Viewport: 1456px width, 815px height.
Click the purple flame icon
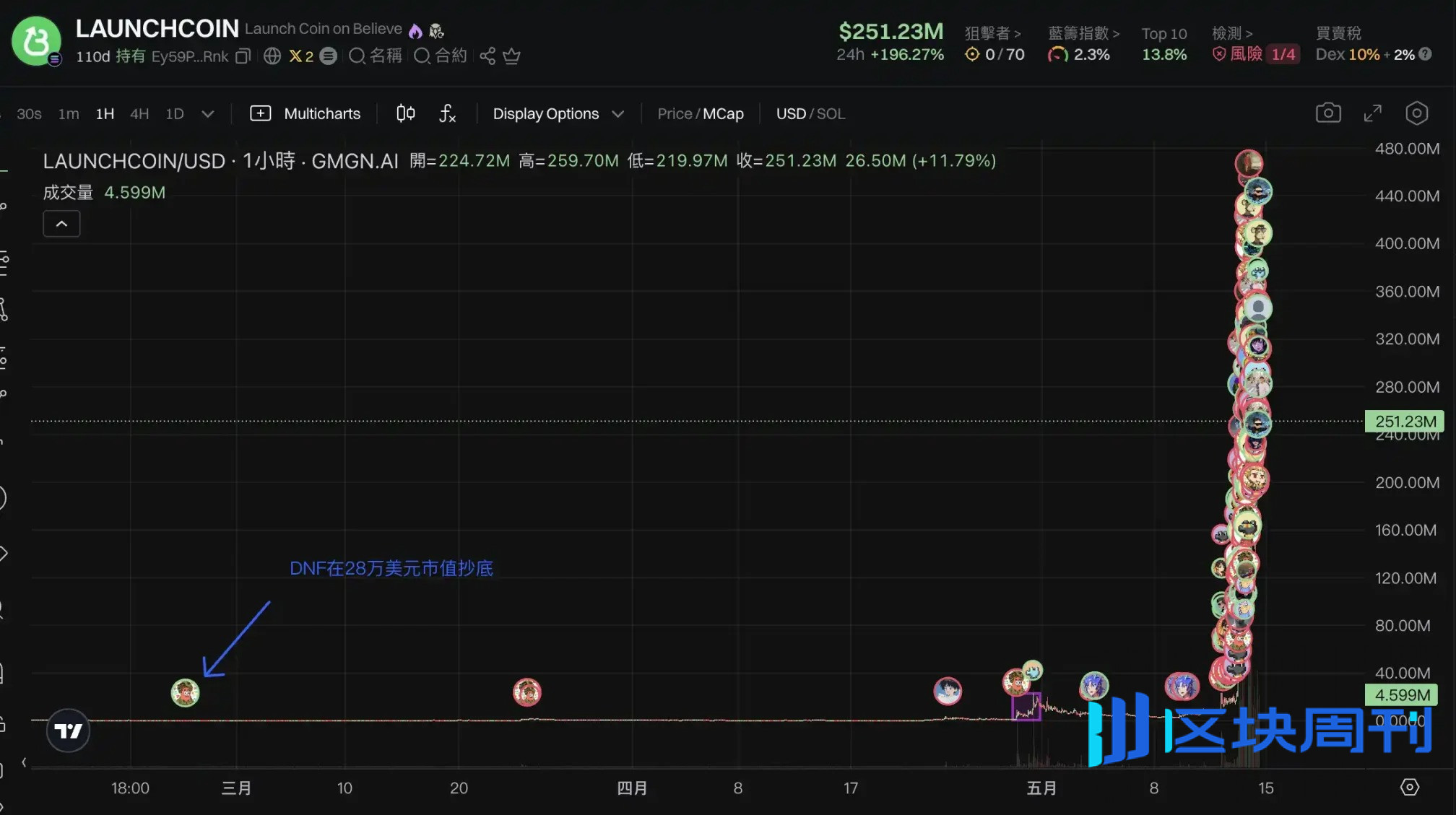[x=415, y=31]
